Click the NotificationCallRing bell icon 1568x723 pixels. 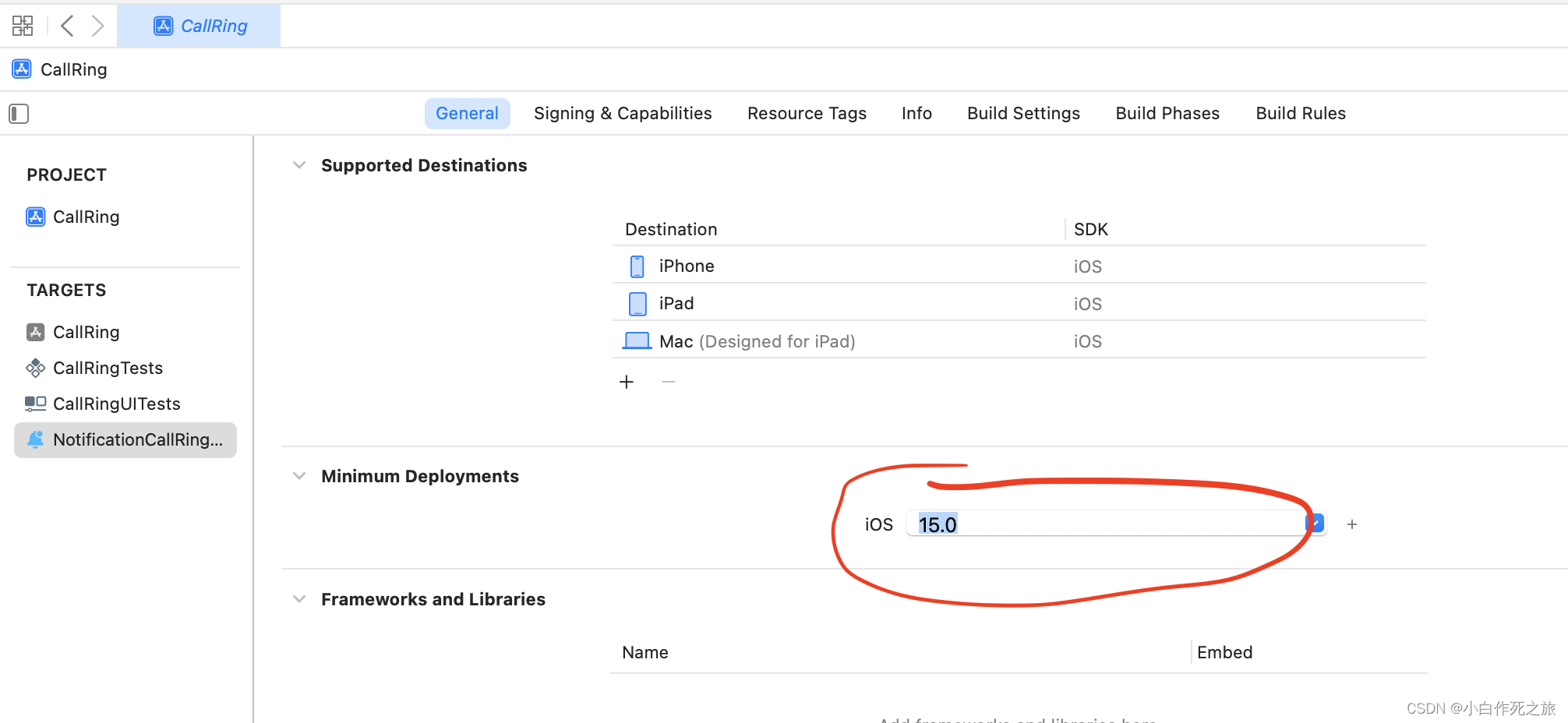[36, 439]
